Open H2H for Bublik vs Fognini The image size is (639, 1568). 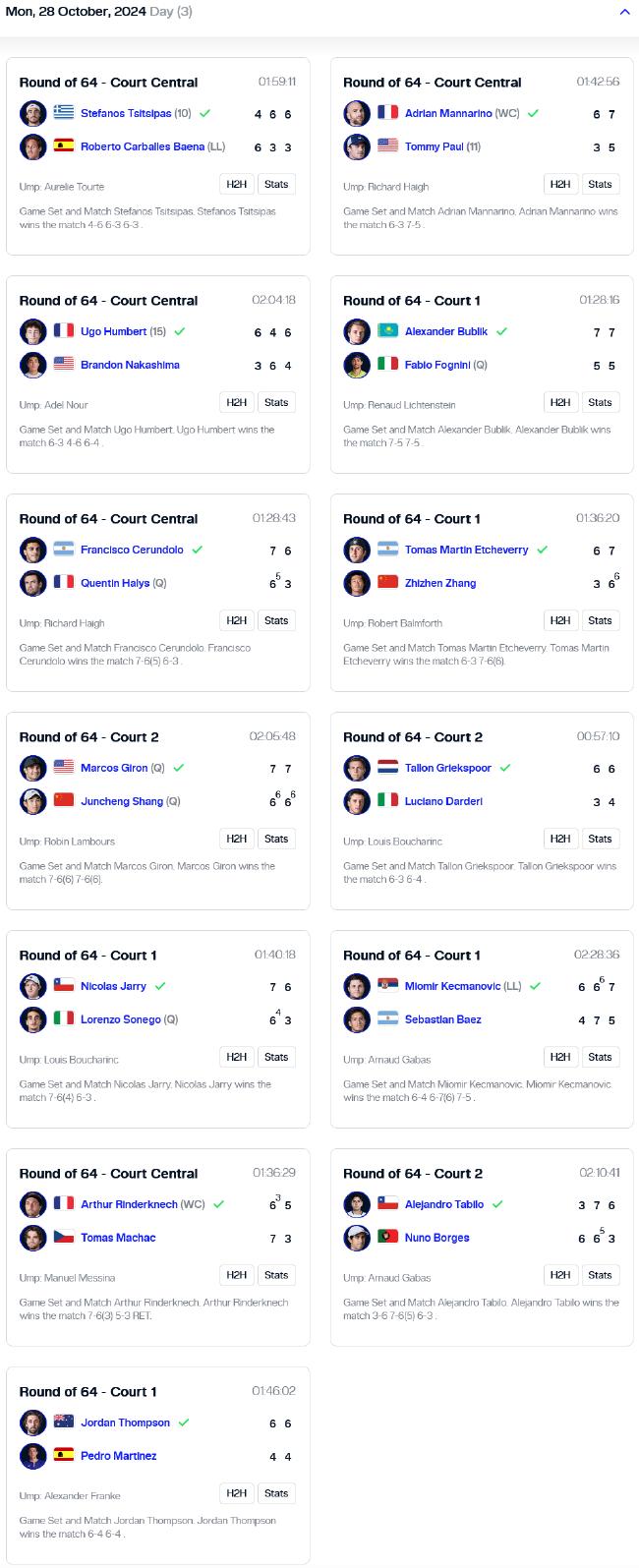(560, 402)
